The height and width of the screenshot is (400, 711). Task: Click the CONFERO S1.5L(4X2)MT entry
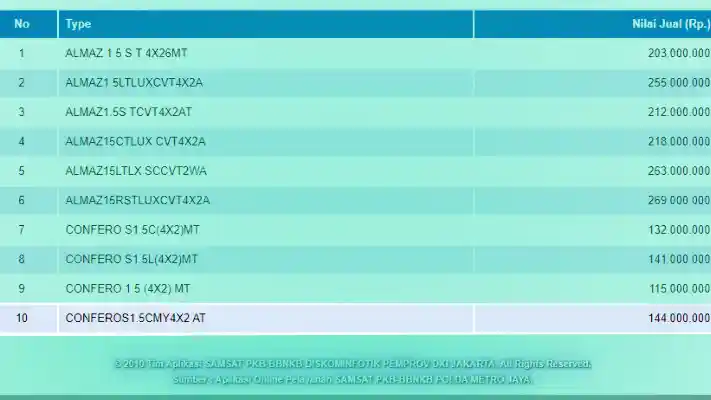point(131,259)
